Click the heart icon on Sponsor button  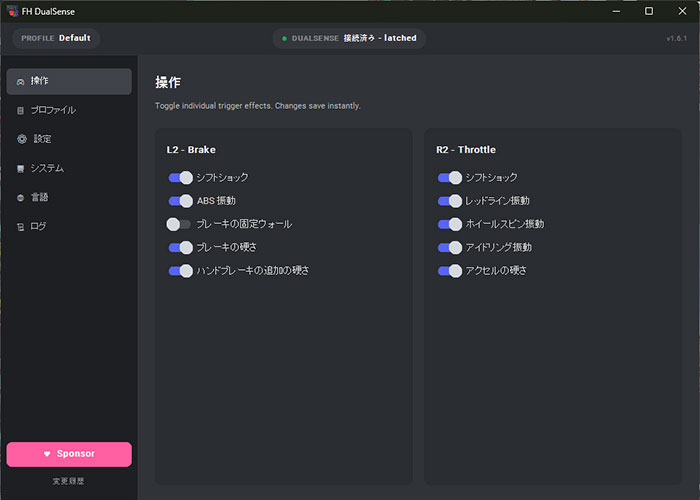(47, 454)
